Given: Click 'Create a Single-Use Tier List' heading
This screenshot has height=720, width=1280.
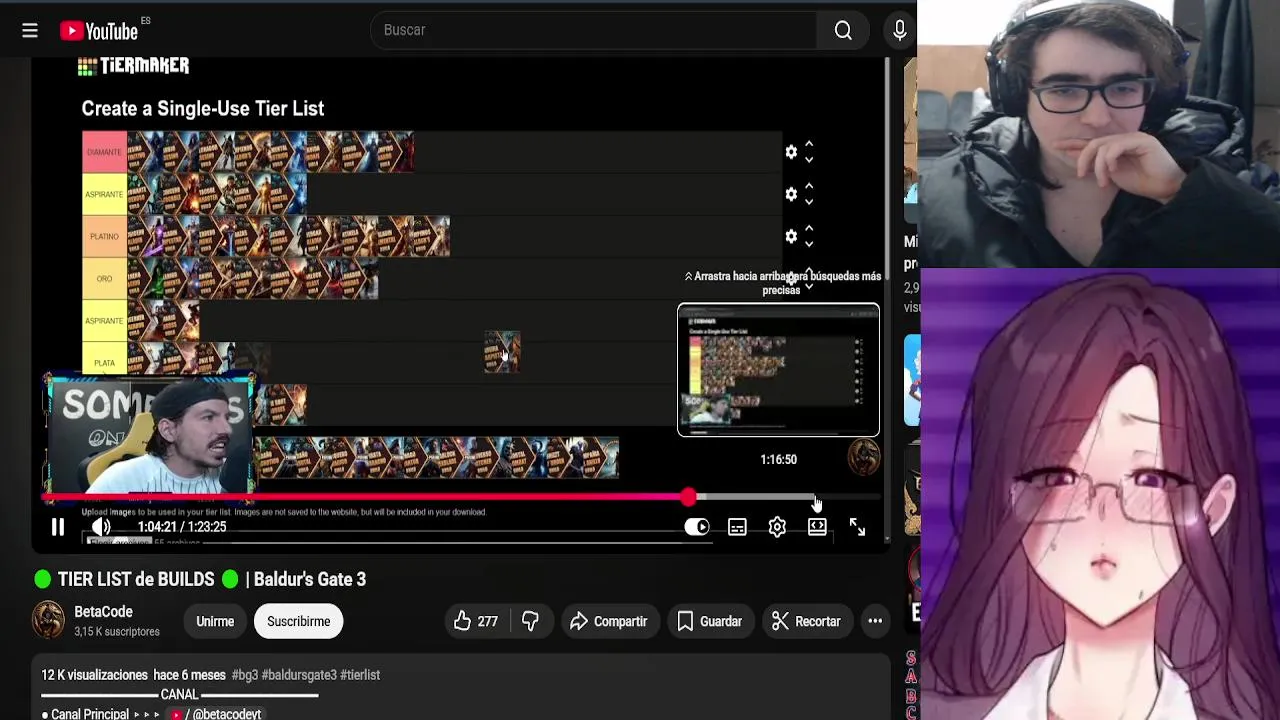Looking at the screenshot, I should pyautogui.click(x=203, y=108).
